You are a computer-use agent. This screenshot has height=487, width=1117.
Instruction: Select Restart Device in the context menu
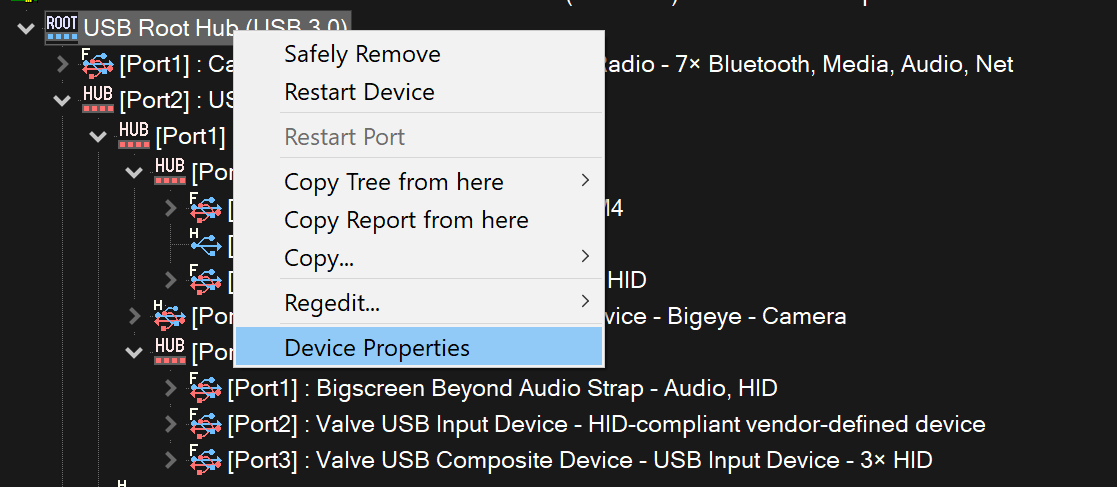tap(359, 92)
